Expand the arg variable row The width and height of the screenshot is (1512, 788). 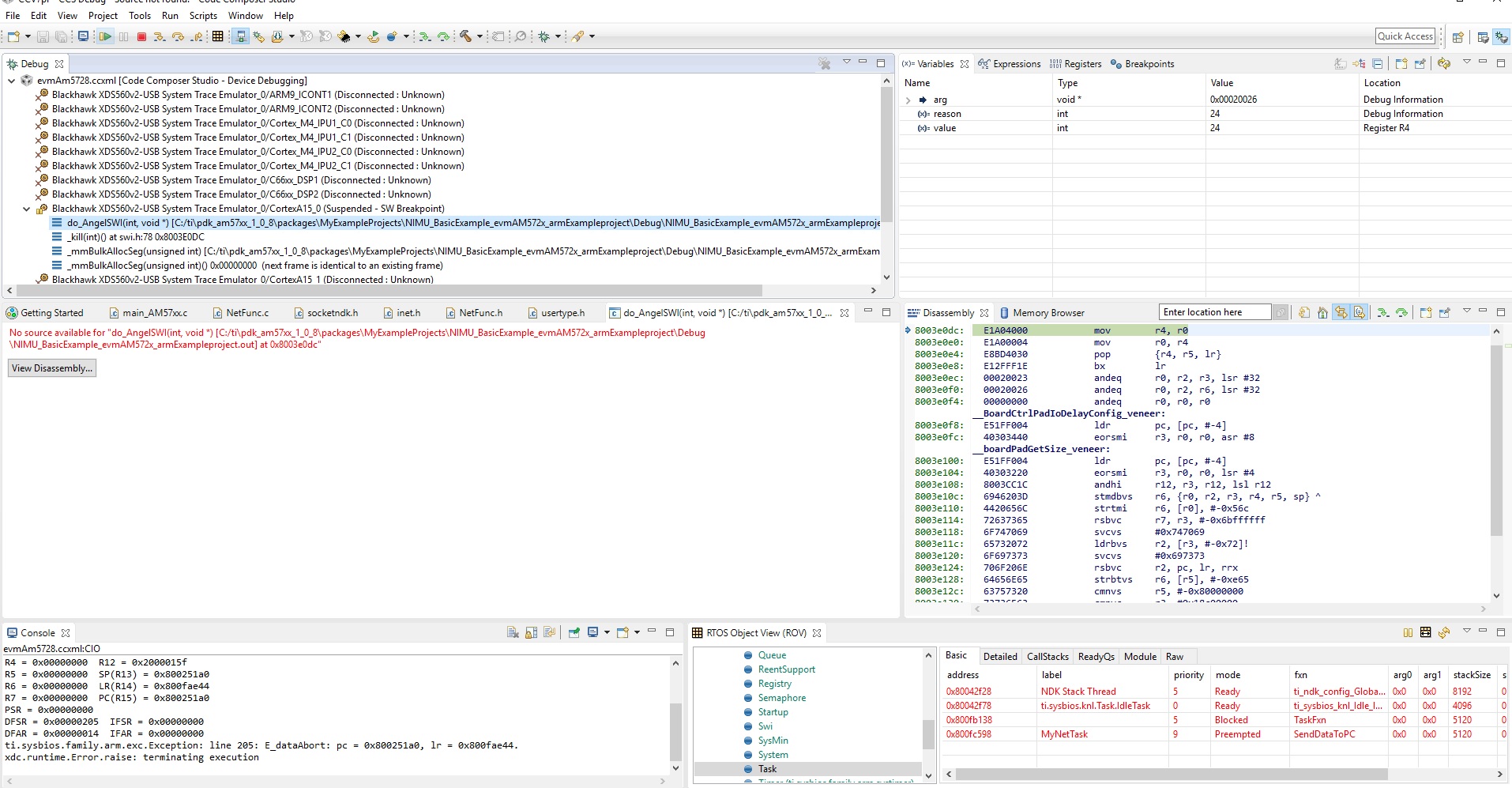pyautogui.click(x=908, y=100)
